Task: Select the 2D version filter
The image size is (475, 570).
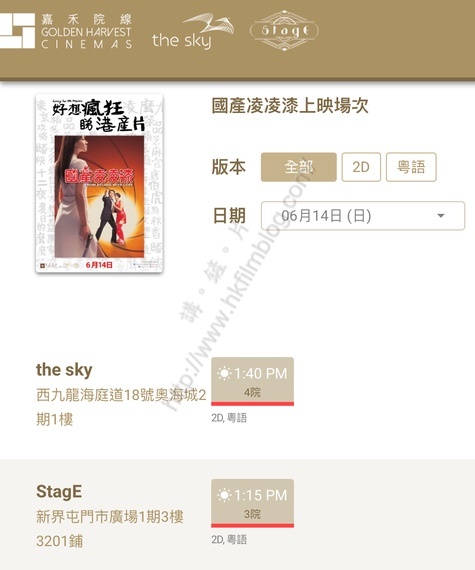Action: coord(361,167)
